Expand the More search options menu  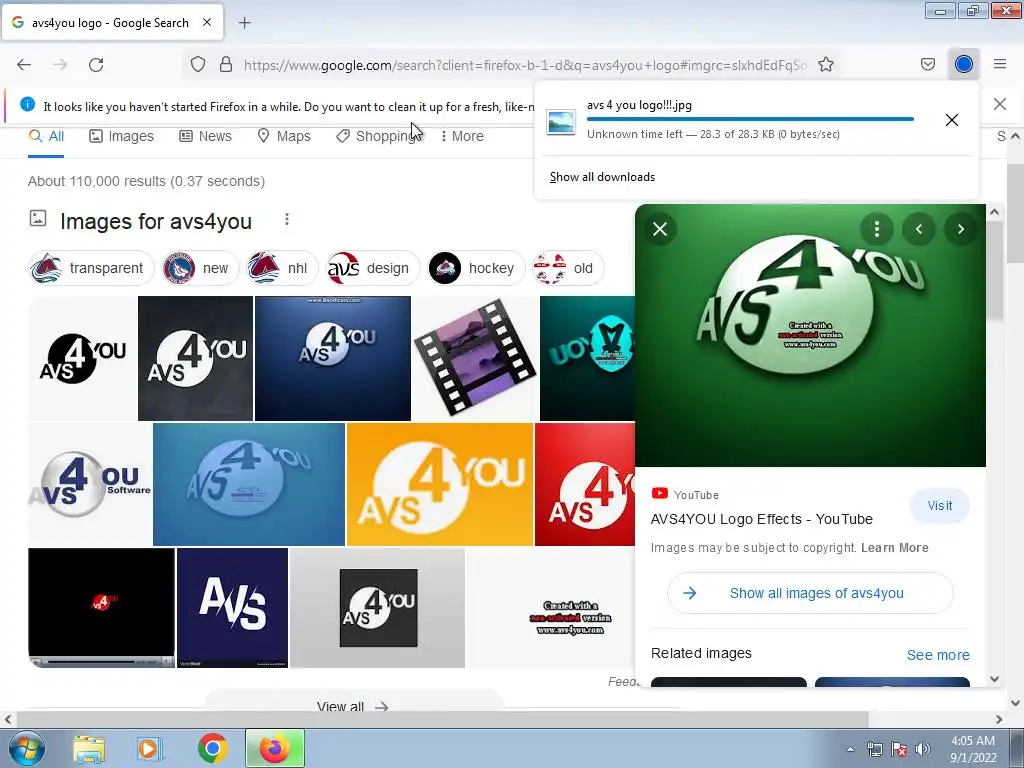[462, 136]
